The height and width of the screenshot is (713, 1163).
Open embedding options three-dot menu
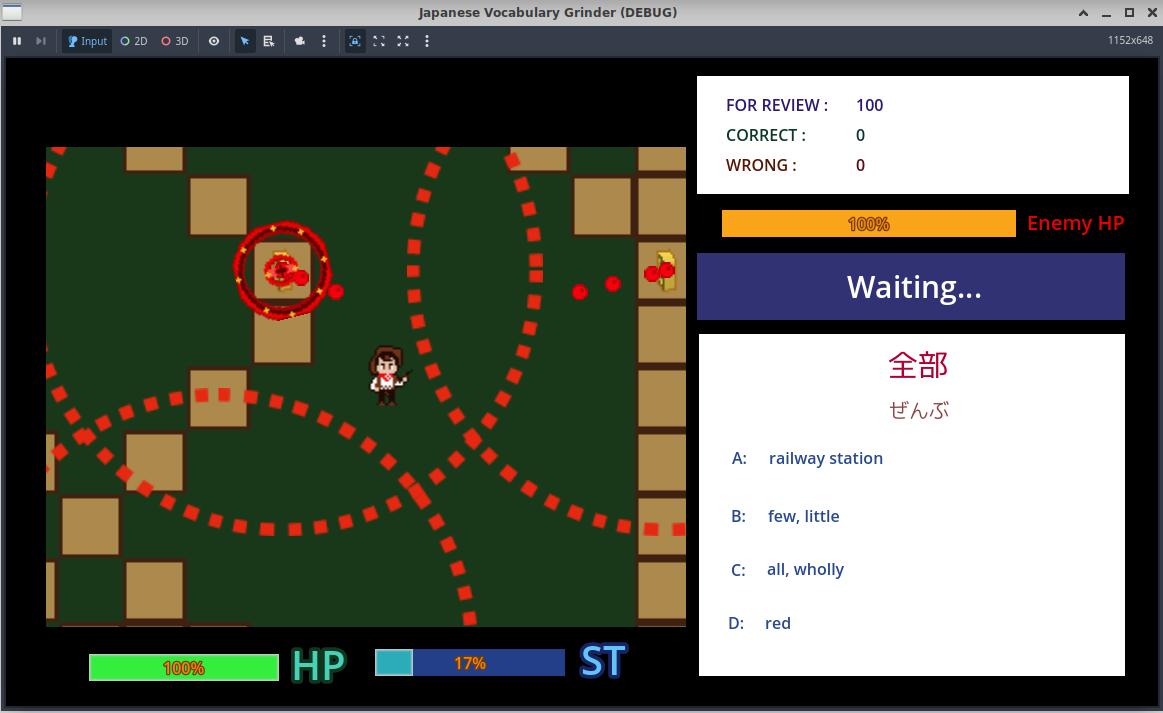(426, 42)
